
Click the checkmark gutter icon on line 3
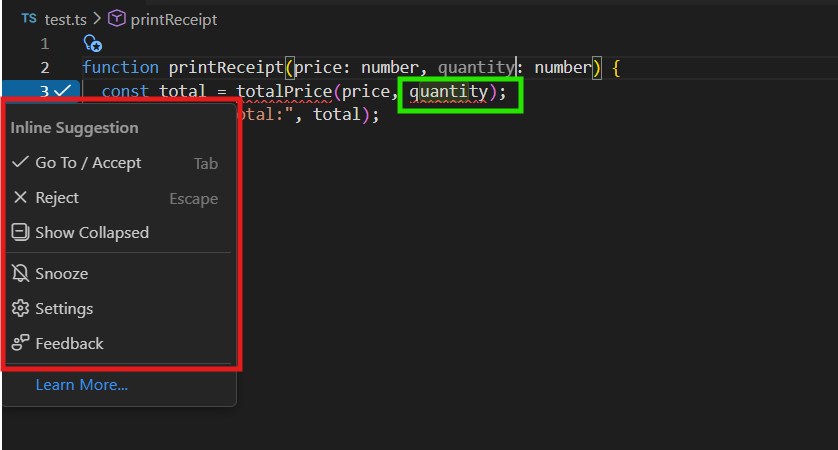[x=62, y=91]
